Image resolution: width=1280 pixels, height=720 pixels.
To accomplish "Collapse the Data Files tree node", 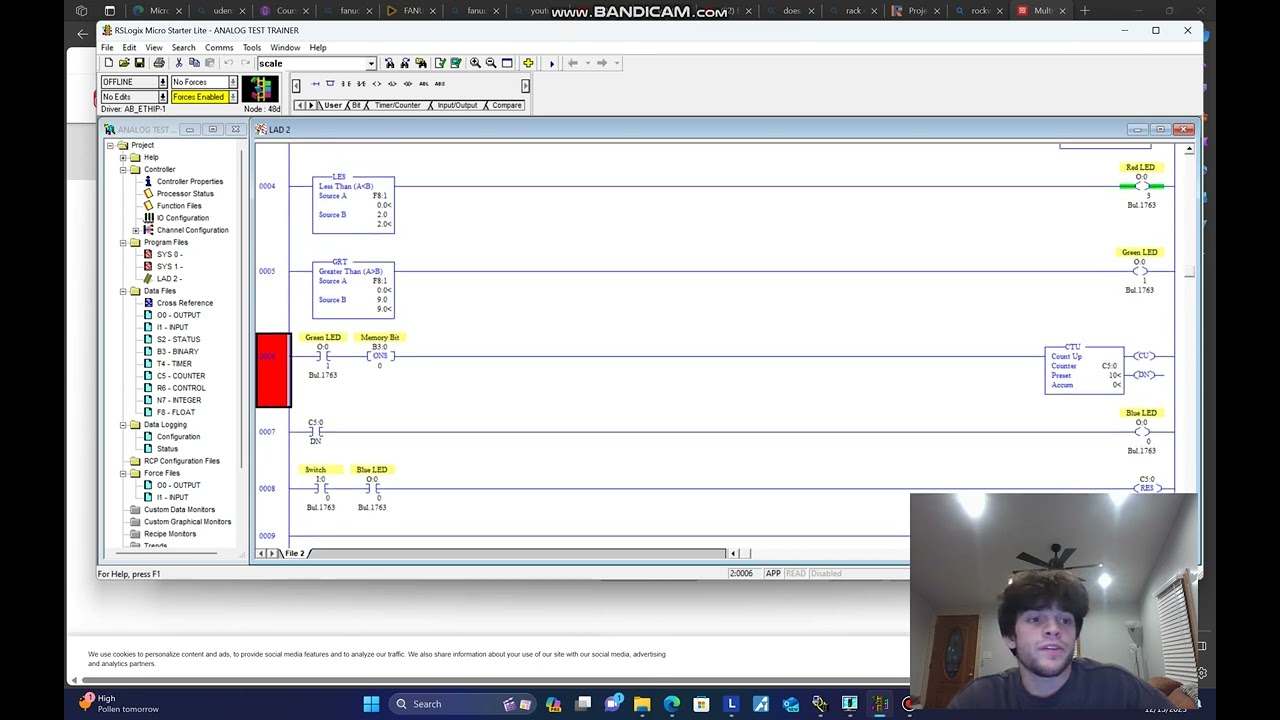I will click(x=123, y=291).
